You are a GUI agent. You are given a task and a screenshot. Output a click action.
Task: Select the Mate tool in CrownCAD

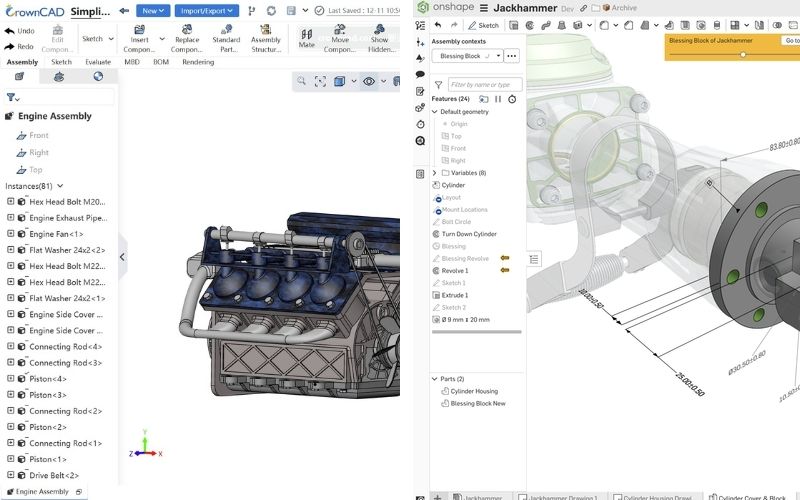tap(307, 39)
